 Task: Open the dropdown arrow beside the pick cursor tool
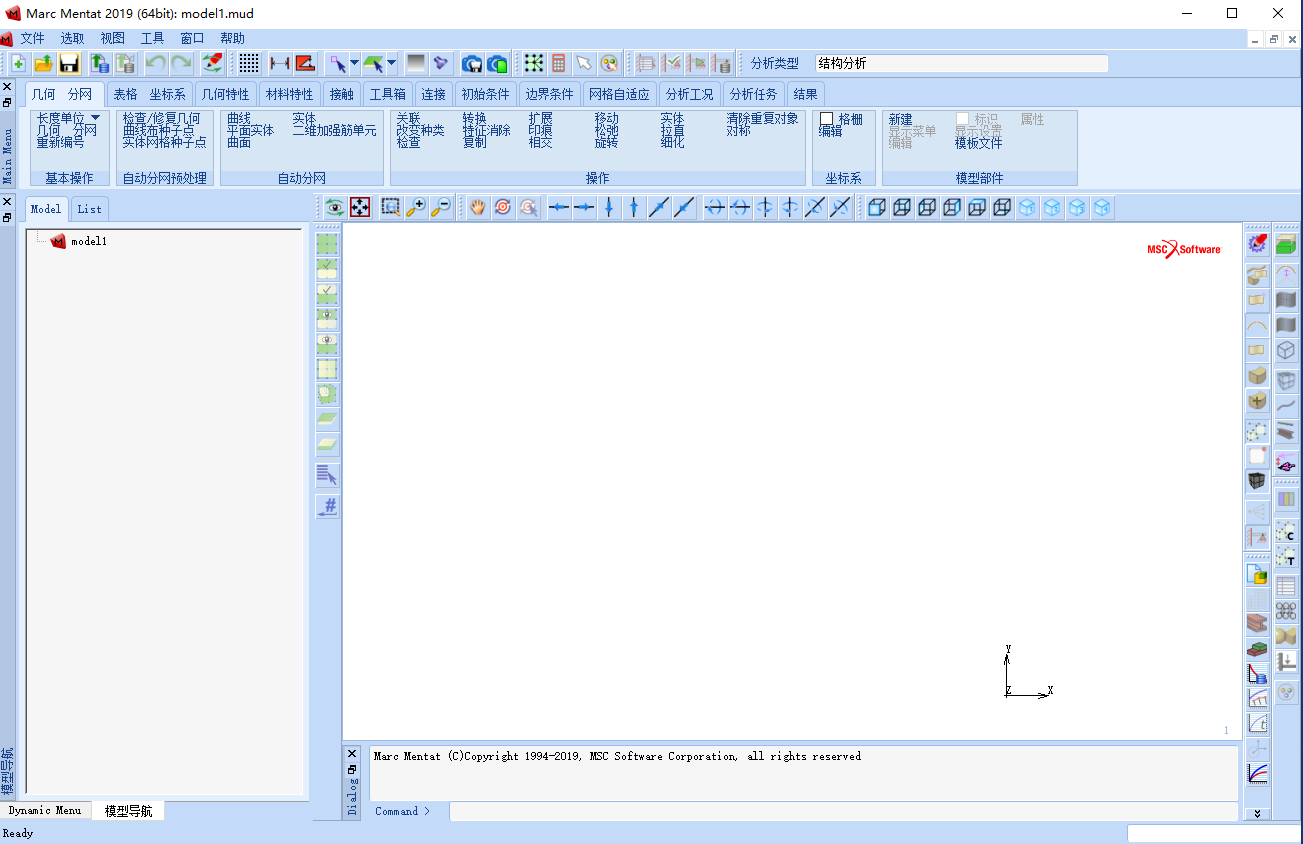click(354, 63)
